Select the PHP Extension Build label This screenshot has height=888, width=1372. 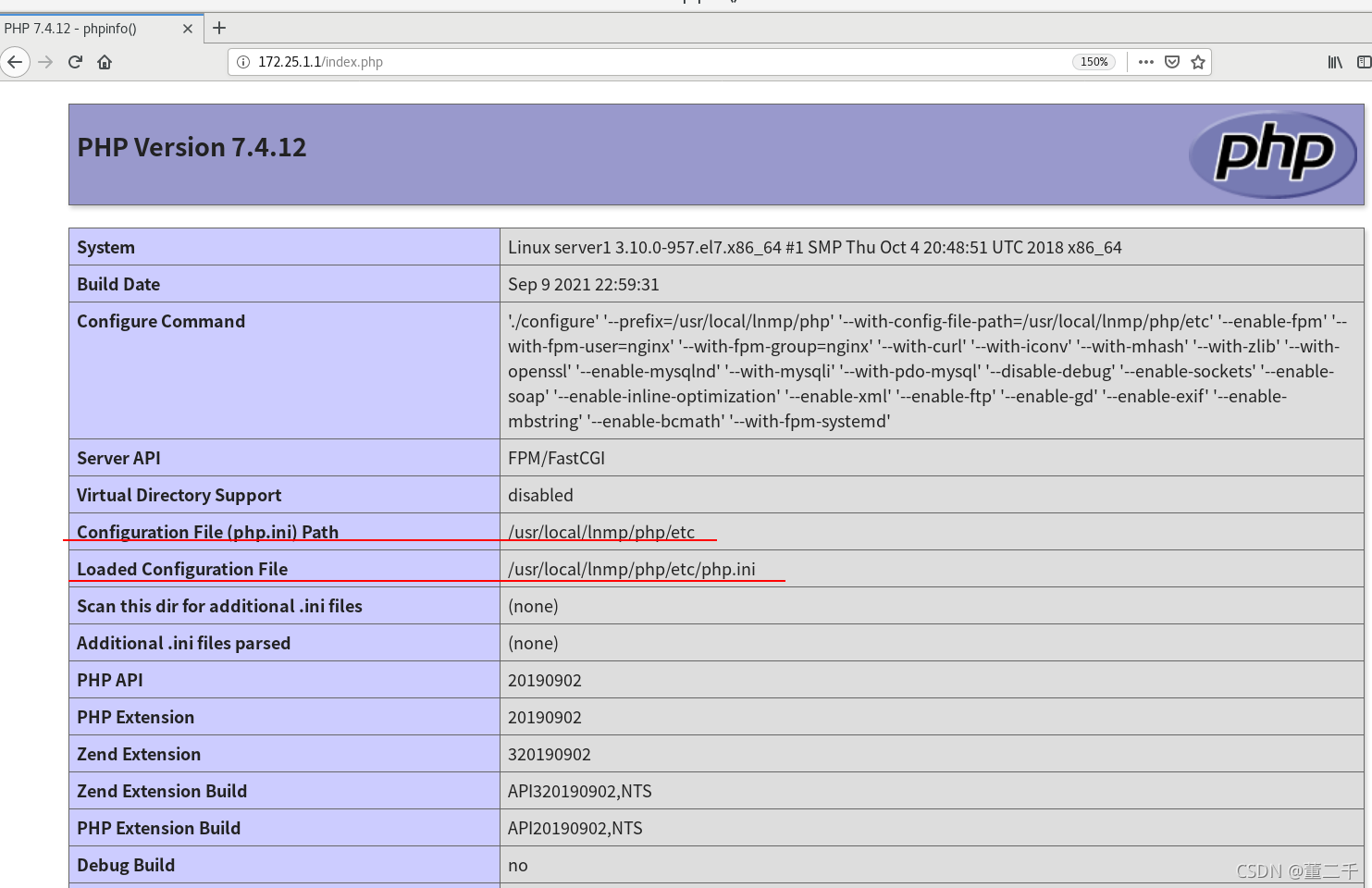pyautogui.click(x=158, y=828)
